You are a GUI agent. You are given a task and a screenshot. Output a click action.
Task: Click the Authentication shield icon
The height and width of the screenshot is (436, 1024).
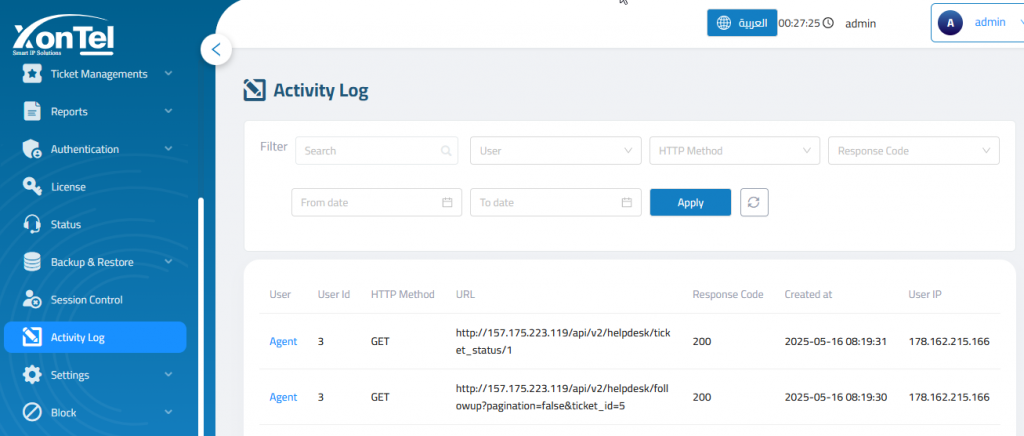tap(32, 149)
